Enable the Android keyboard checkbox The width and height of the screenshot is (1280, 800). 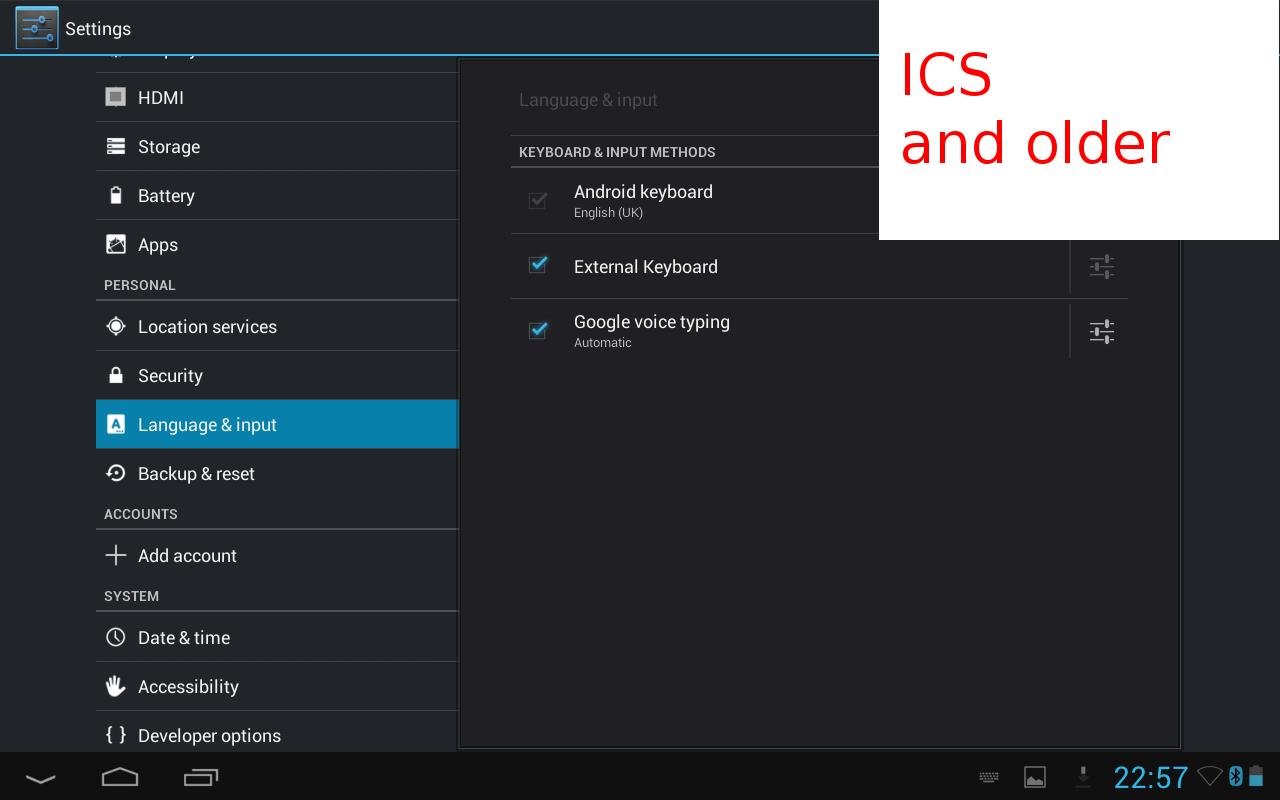click(x=537, y=201)
